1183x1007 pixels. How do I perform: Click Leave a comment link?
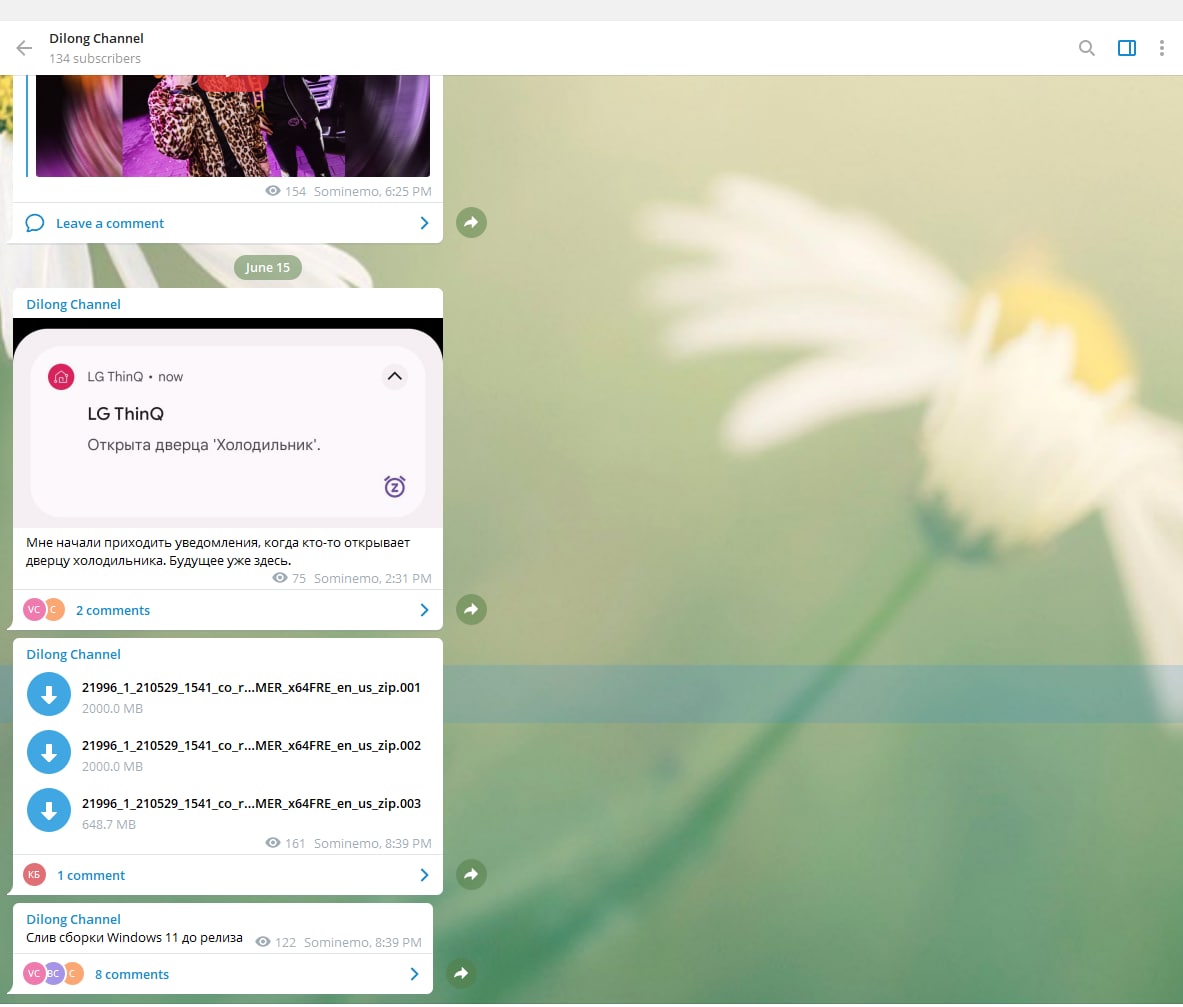(x=110, y=223)
